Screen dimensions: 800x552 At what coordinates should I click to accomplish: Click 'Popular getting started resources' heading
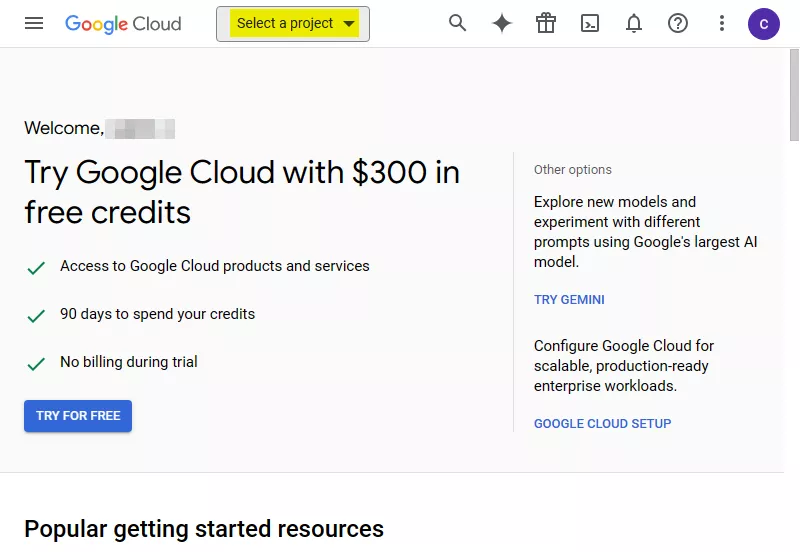204,529
